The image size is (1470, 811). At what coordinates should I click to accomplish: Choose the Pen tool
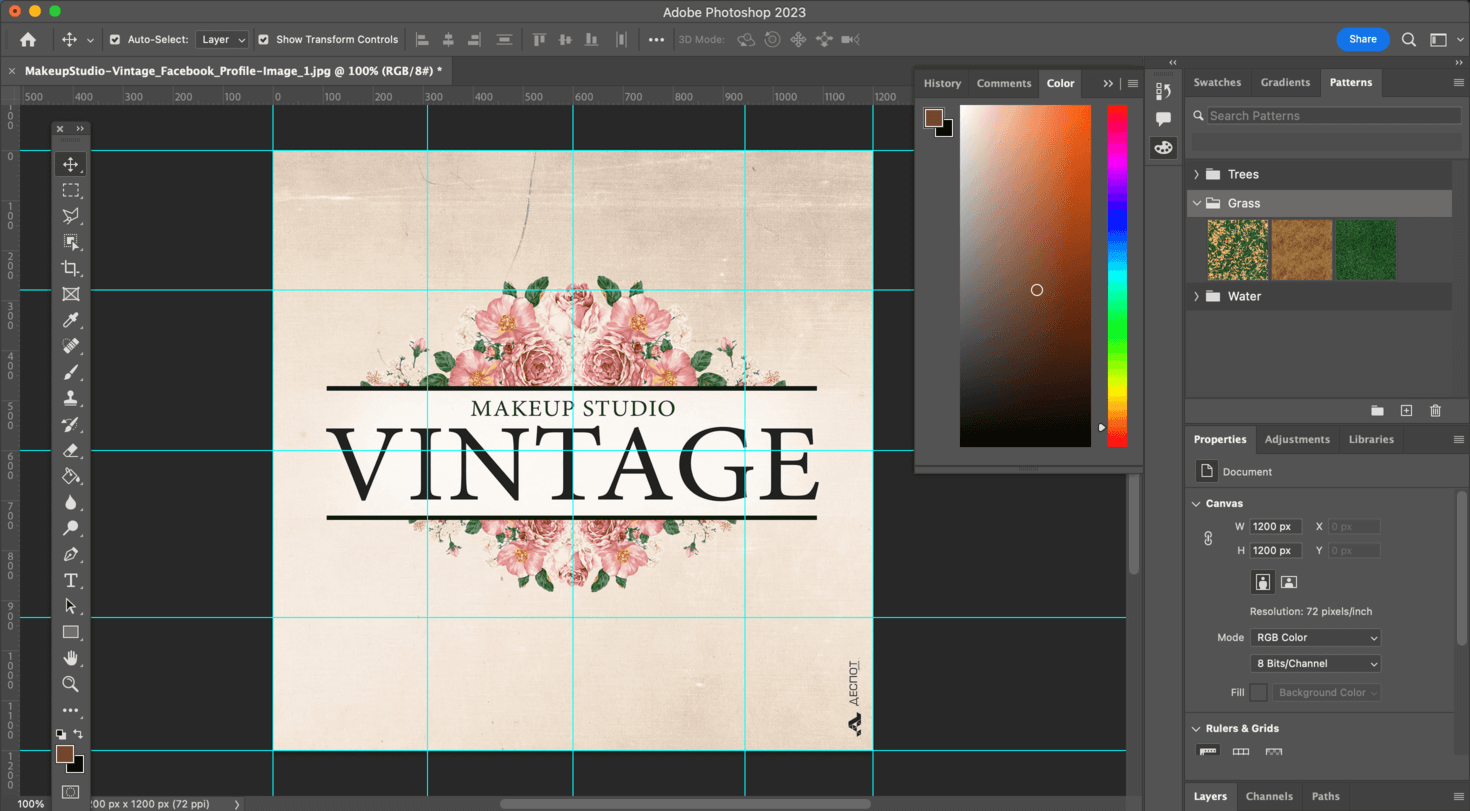[x=70, y=554]
